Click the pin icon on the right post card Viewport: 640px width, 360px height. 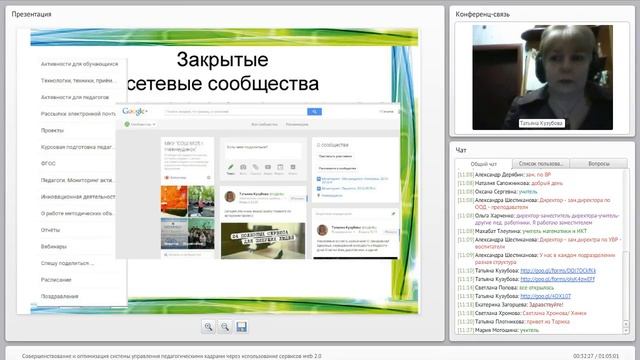pyautogui.click(x=393, y=213)
